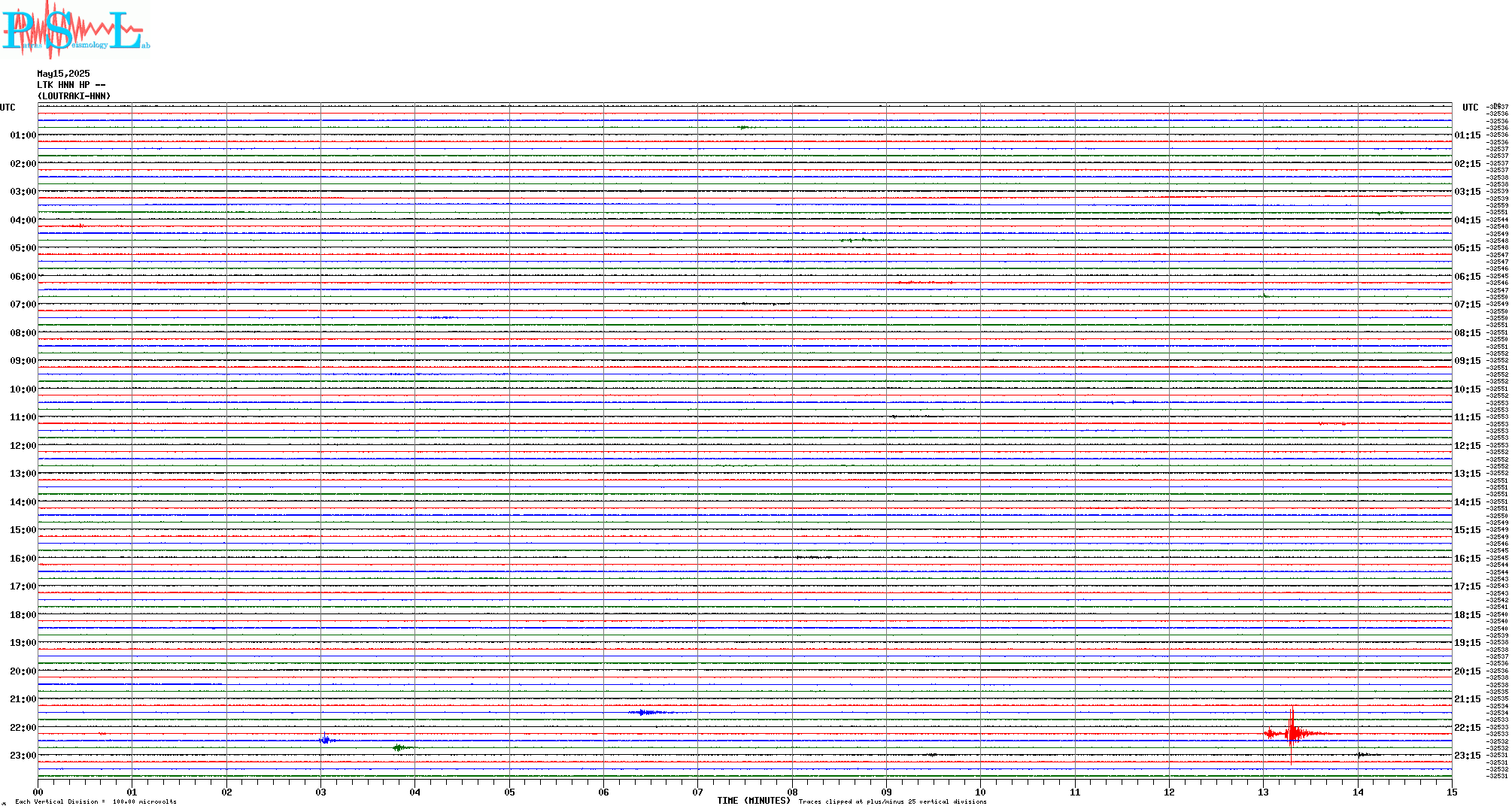The image size is (1512, 812).
Task: Click the 02:15 end-of-row label
Action: pos(1468,164)
